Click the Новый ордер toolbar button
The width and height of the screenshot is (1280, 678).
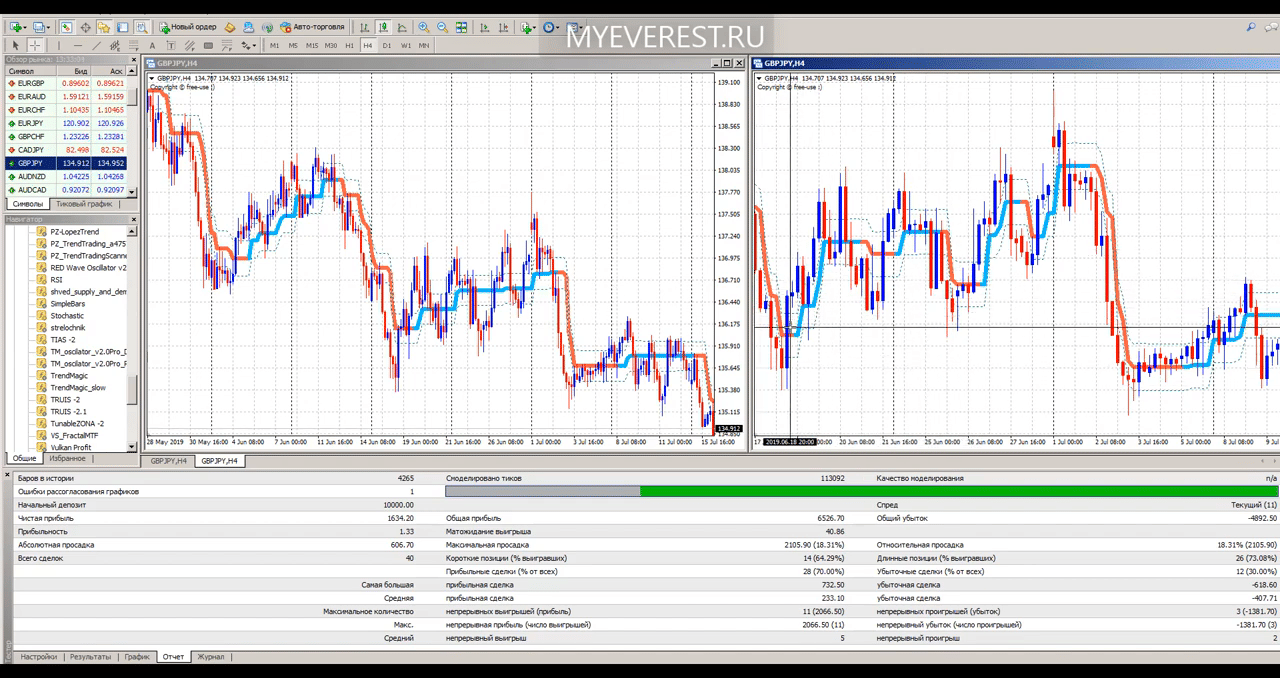[188, 27]
